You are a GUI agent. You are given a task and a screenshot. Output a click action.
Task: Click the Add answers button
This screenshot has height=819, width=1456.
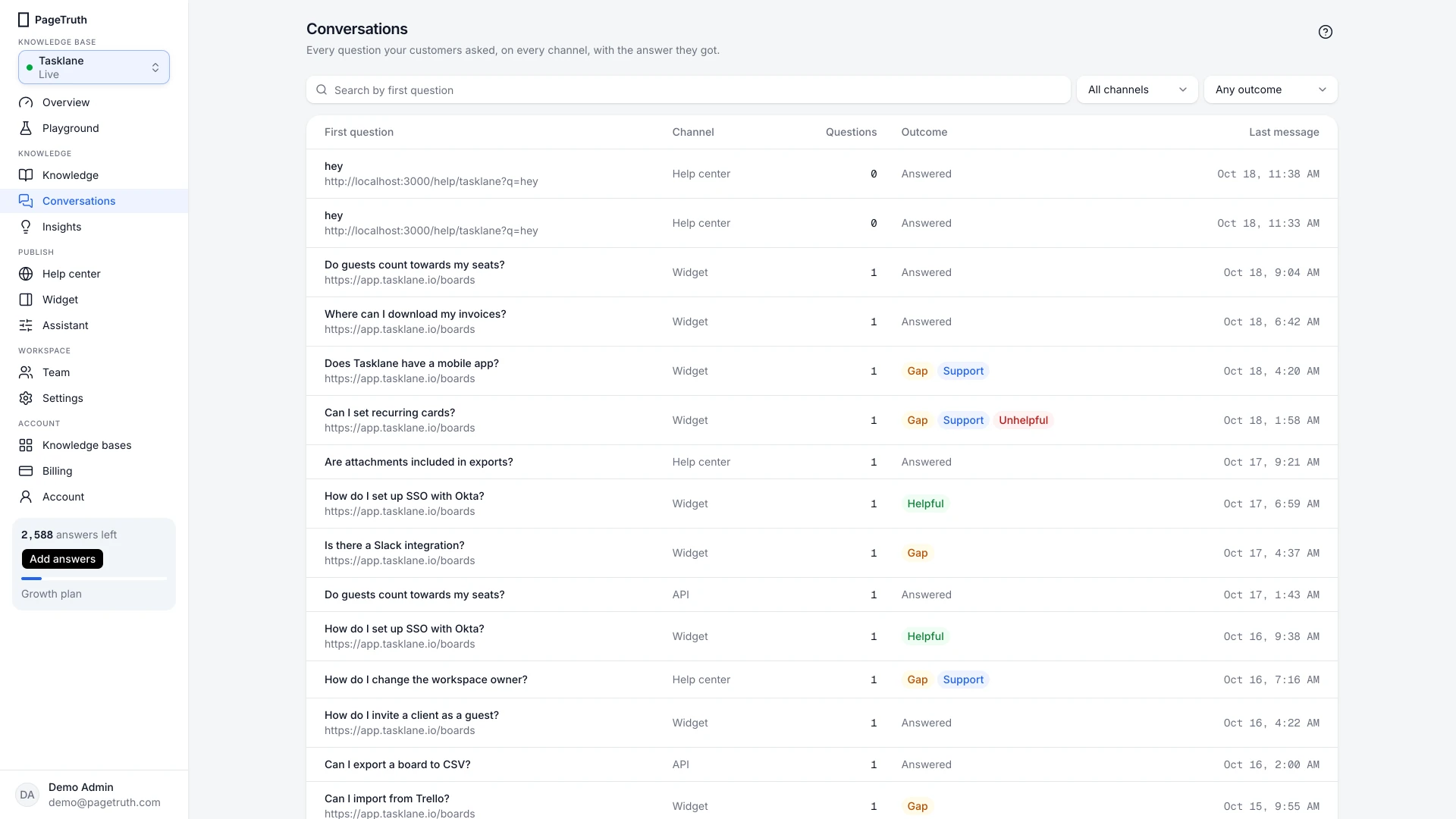(x=62, y=559)
